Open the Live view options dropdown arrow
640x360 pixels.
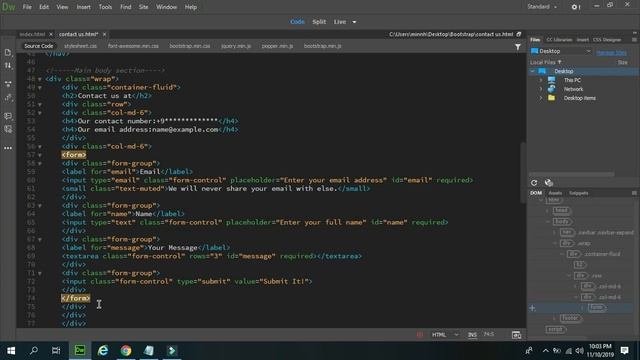click(x=354, y=22)
